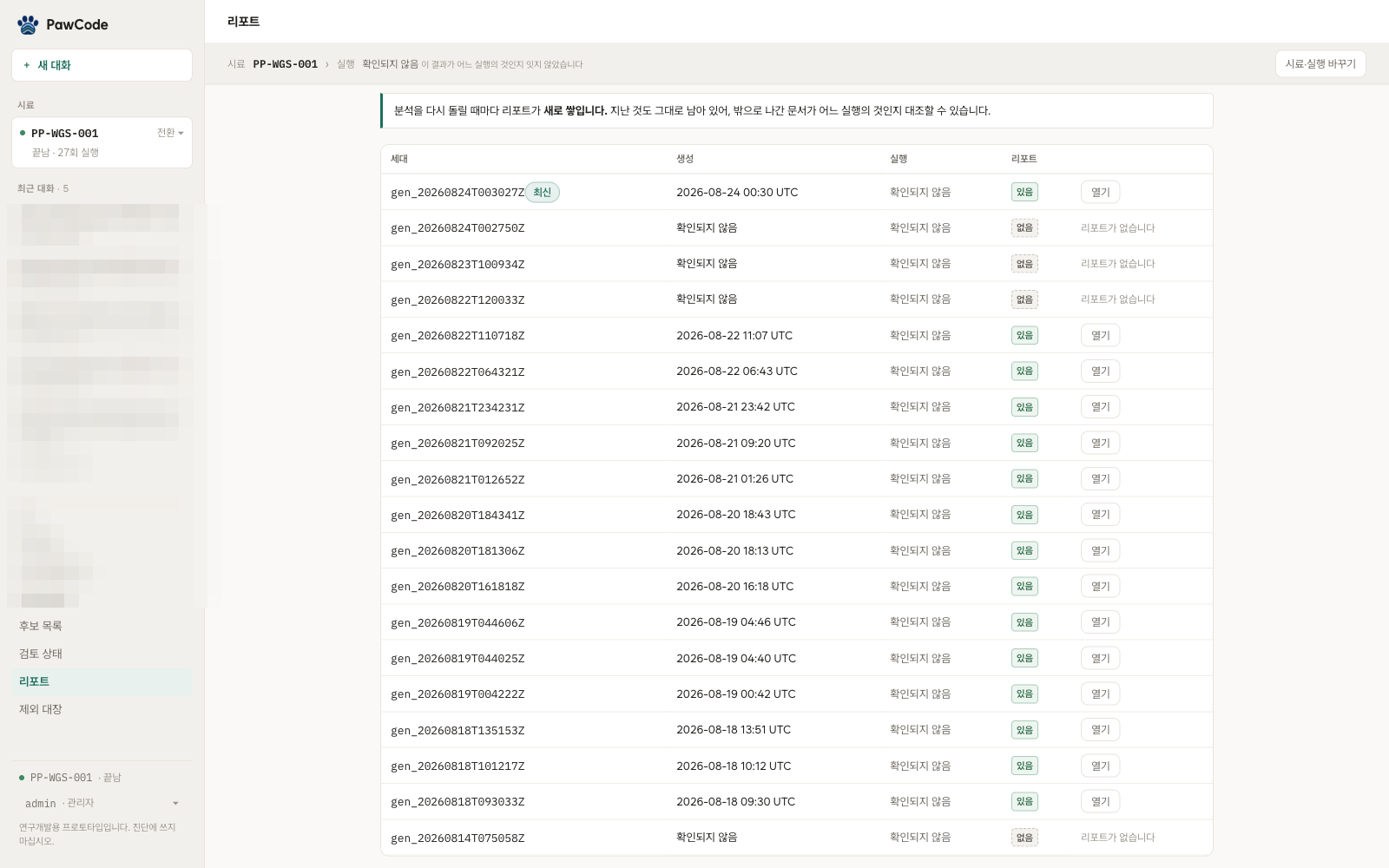Open report for gen_20260819T044606Z
The height and width of the screenshot is (868, 1389).
coord(1100,622)
